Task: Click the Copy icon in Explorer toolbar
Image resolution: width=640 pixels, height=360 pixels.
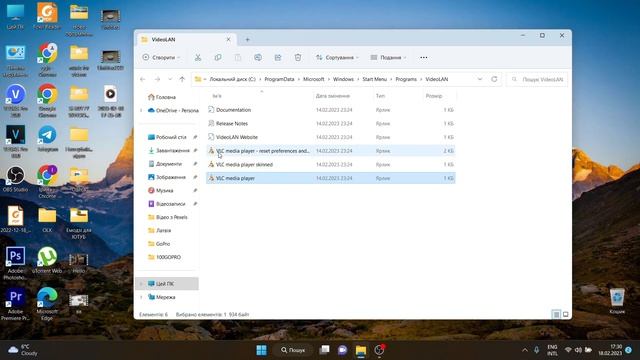Action: pyautogui.click(x=218, y=58)
